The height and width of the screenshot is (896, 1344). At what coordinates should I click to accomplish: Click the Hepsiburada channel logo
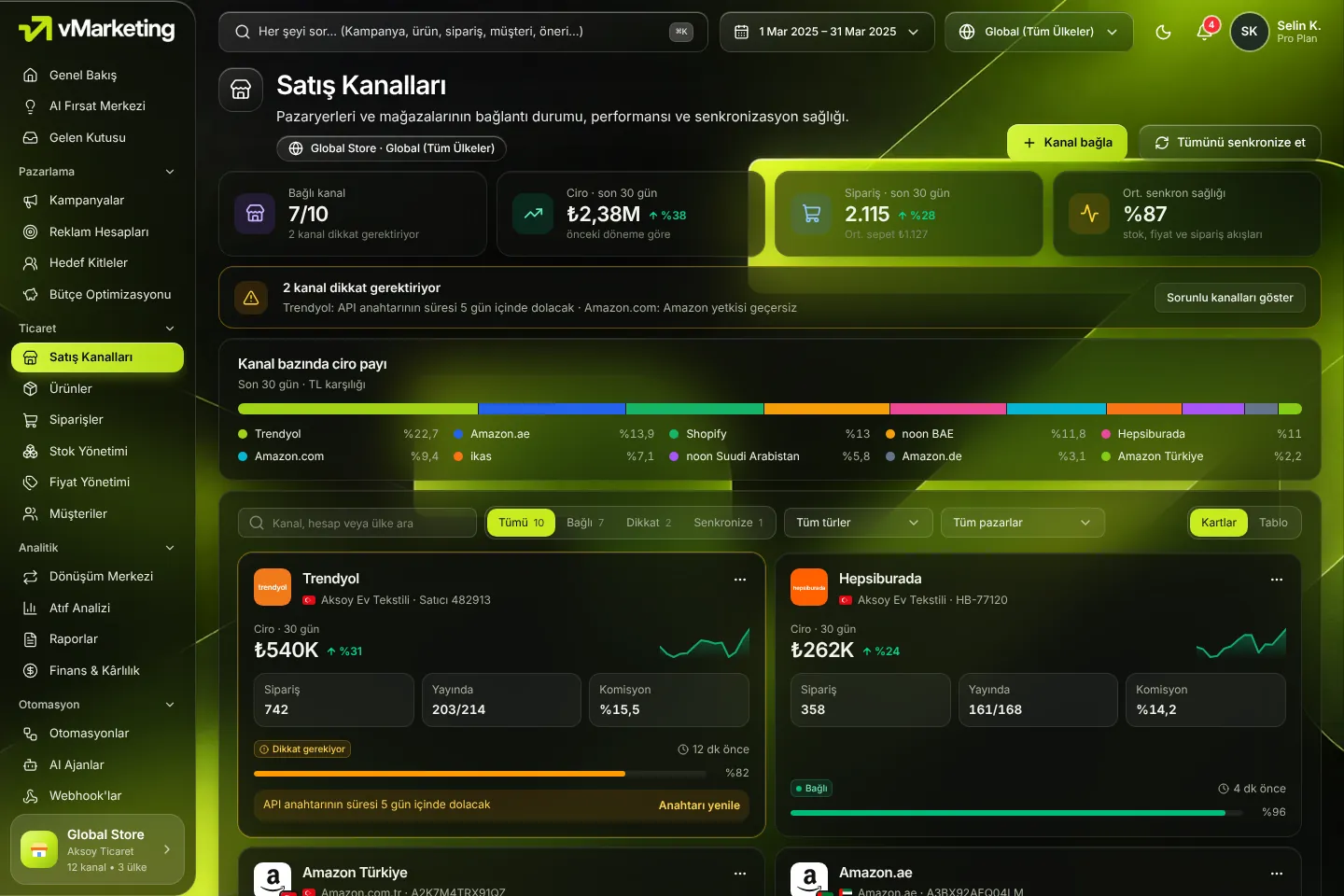coord(809,587)
